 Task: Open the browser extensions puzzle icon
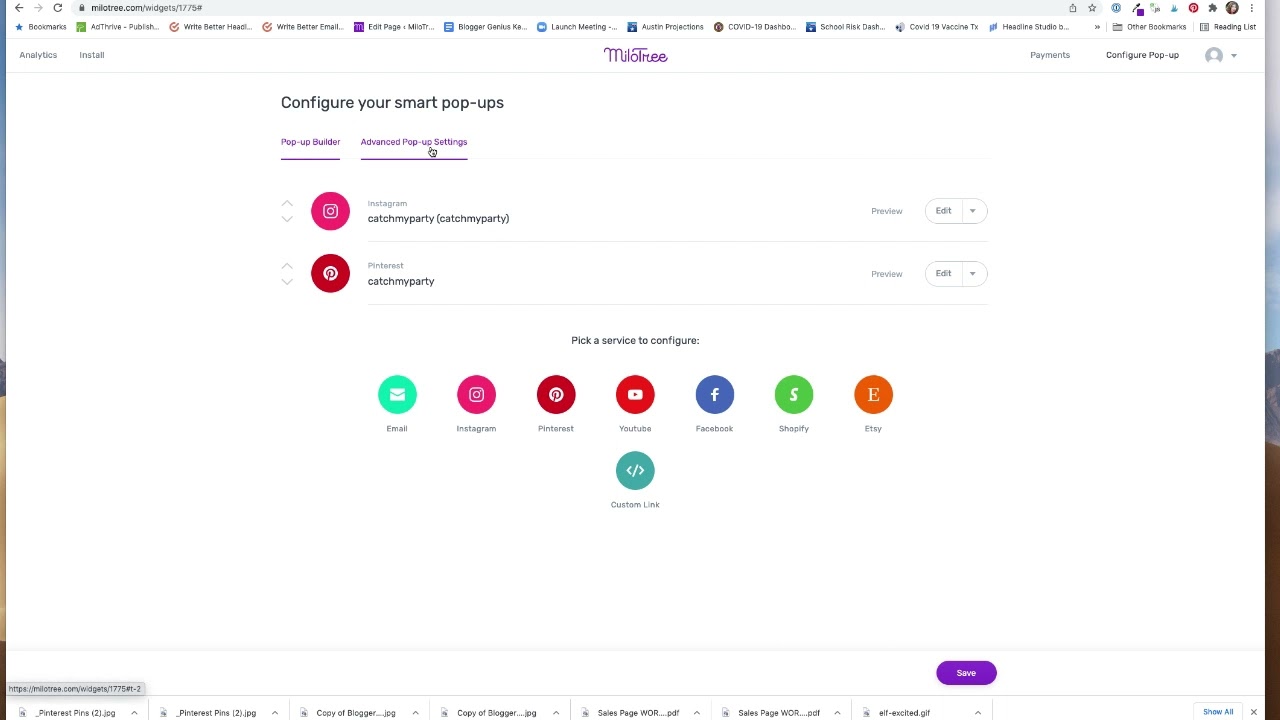tap(1212, 8)
